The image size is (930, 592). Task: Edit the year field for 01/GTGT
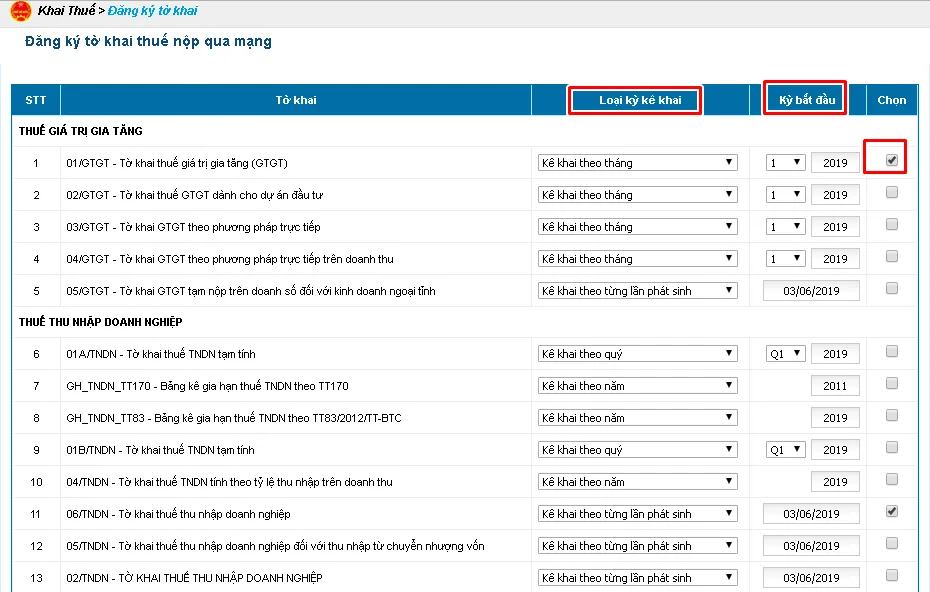pos(835,163)
